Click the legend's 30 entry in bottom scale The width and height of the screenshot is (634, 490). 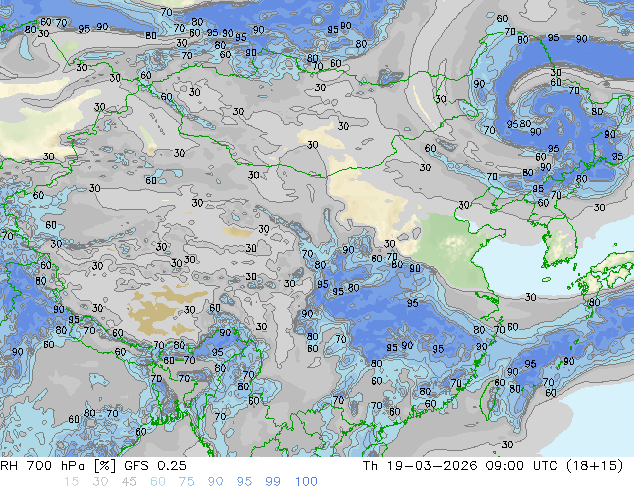point(100,482)
